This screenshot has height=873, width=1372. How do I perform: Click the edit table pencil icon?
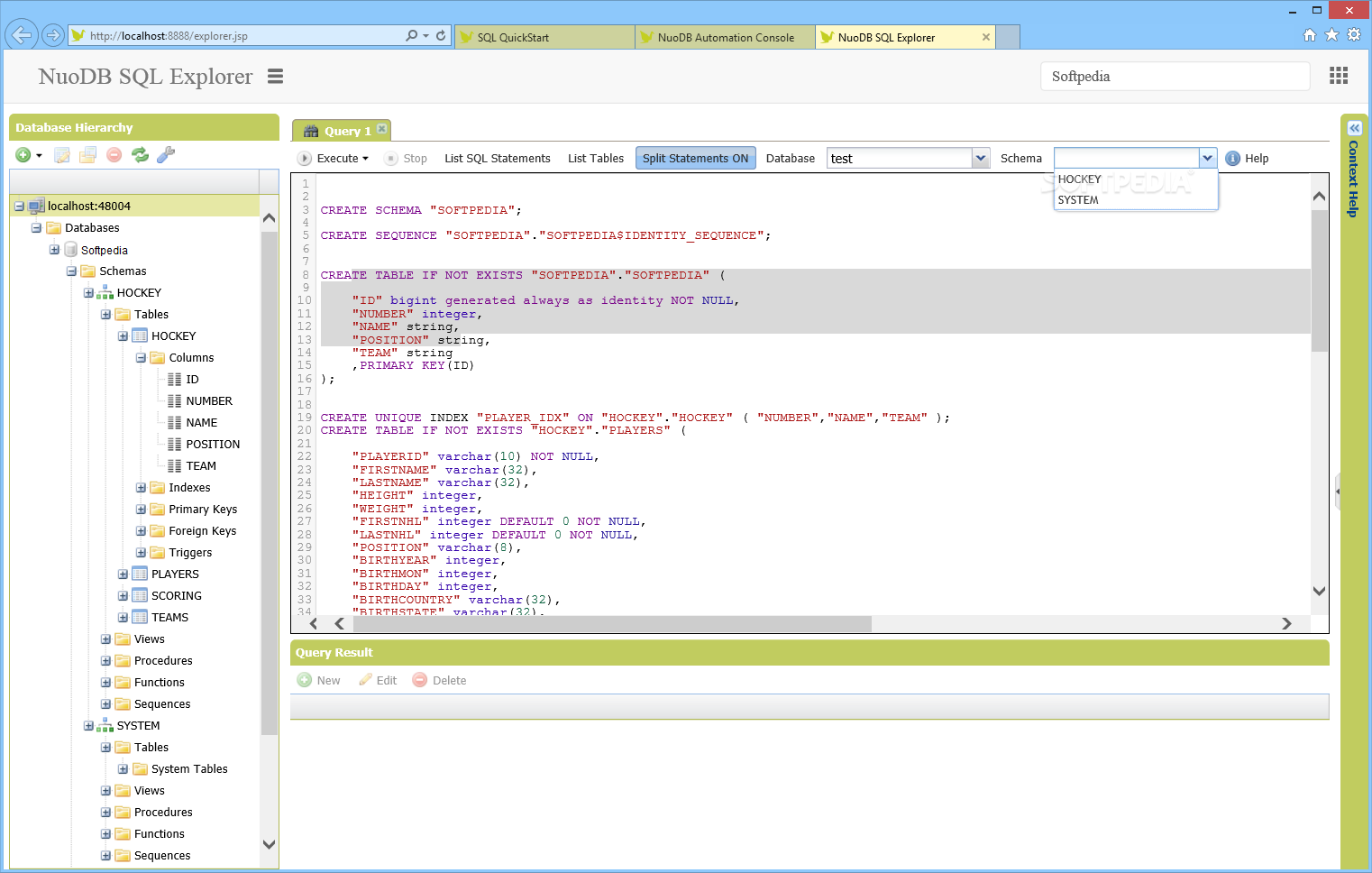[x=62, y=155]
